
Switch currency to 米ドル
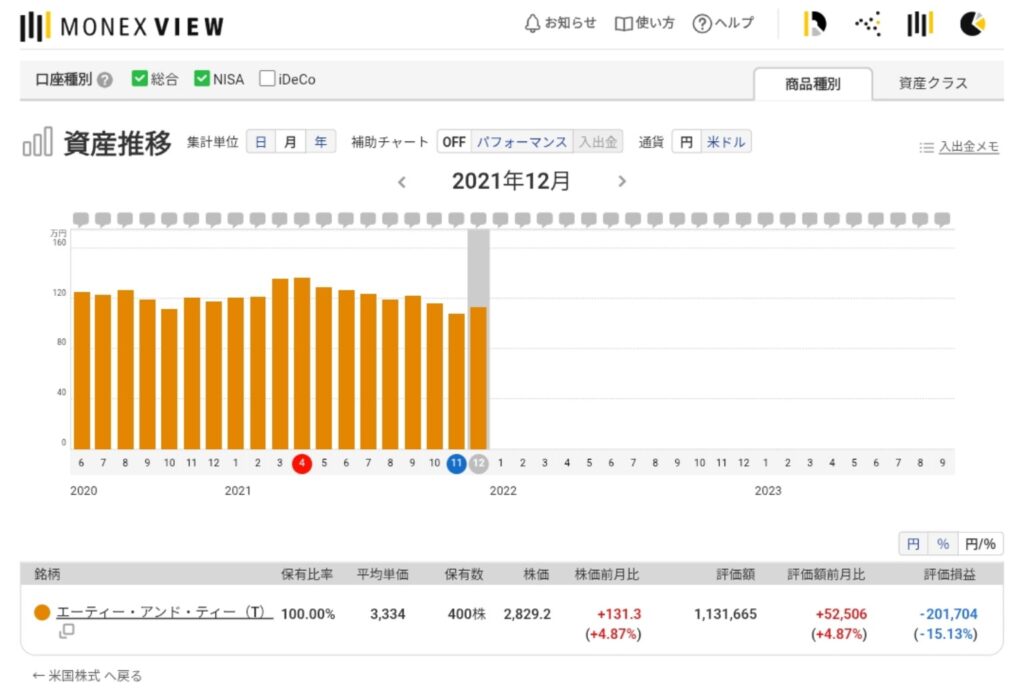726,142
